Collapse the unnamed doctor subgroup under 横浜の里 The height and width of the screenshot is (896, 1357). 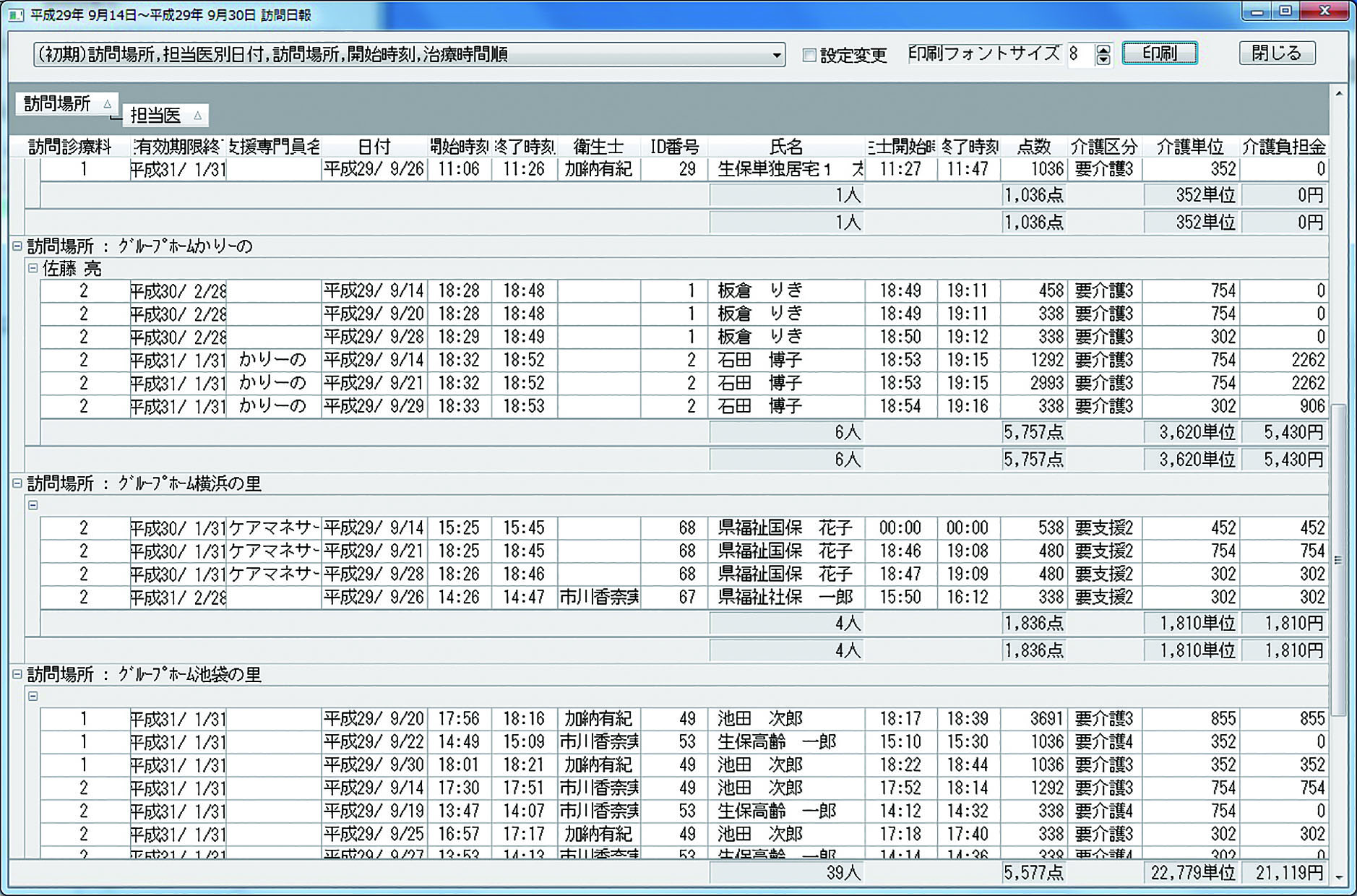[x=33, y=505]
